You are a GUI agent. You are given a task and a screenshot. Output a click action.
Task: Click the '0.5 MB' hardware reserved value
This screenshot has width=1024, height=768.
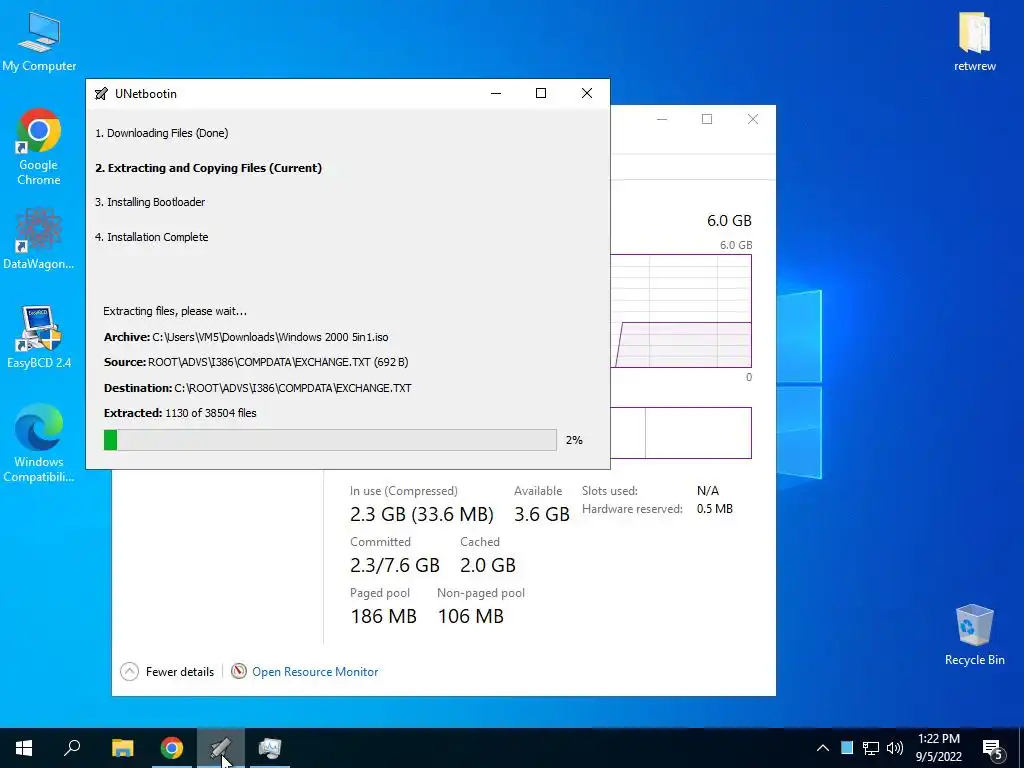[x=714, y=509]
